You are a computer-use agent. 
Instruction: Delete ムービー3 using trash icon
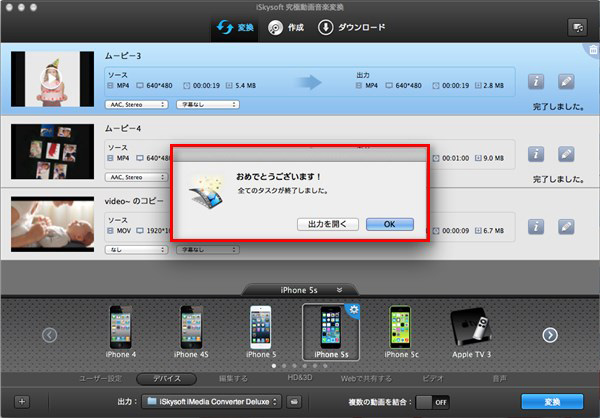coord(593,50)
